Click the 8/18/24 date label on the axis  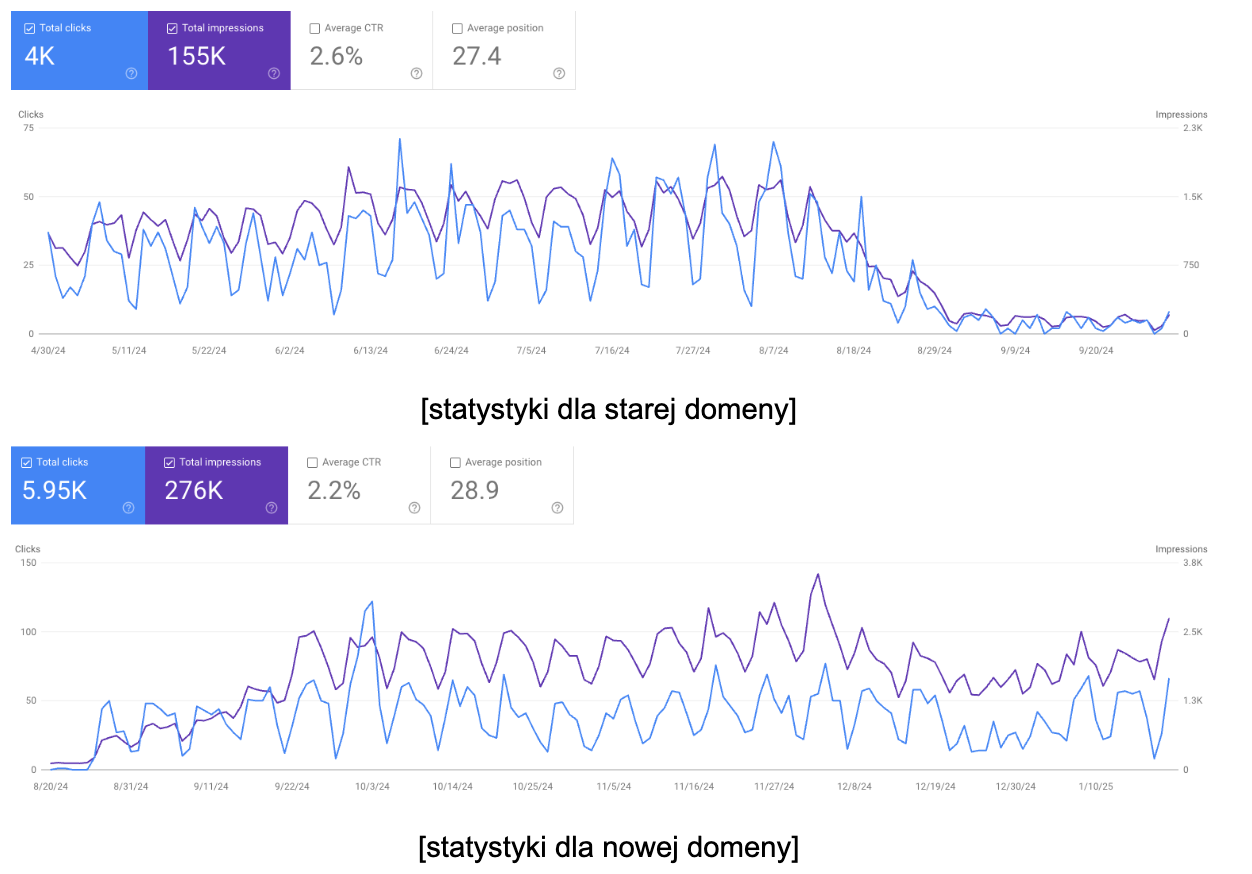(x=854, y=351)
